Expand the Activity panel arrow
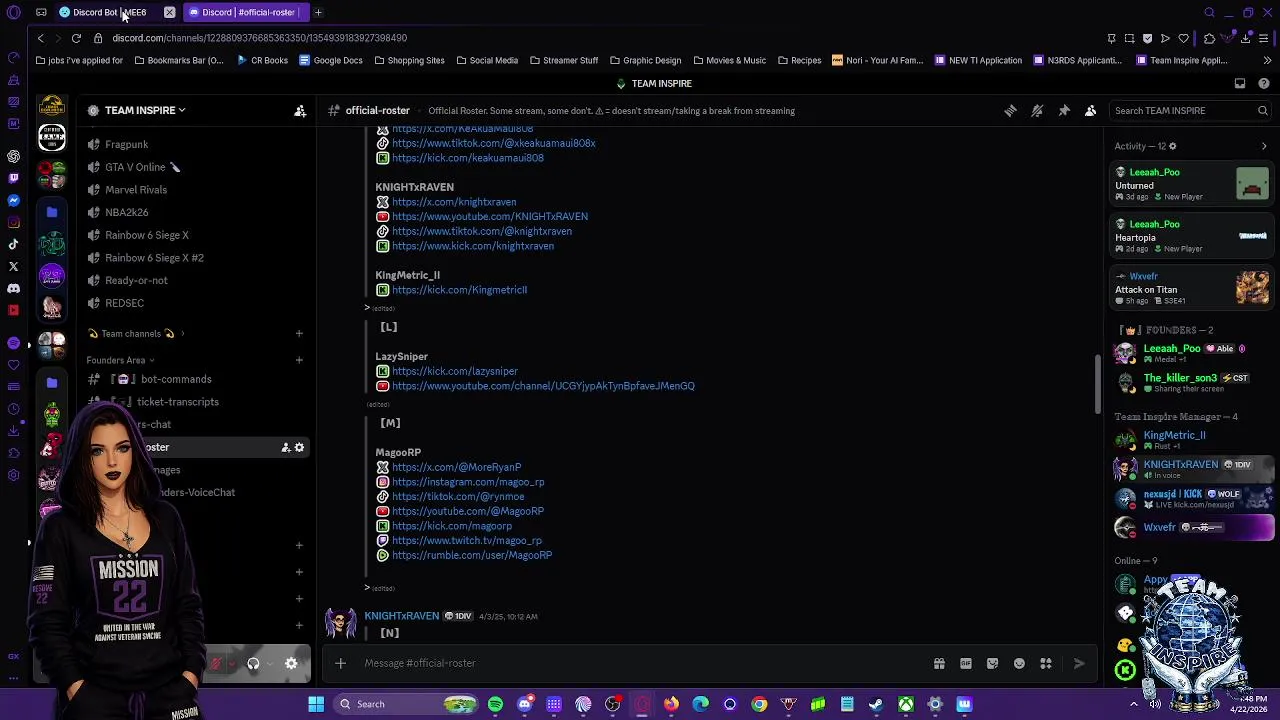 [x=1264, y=146]
